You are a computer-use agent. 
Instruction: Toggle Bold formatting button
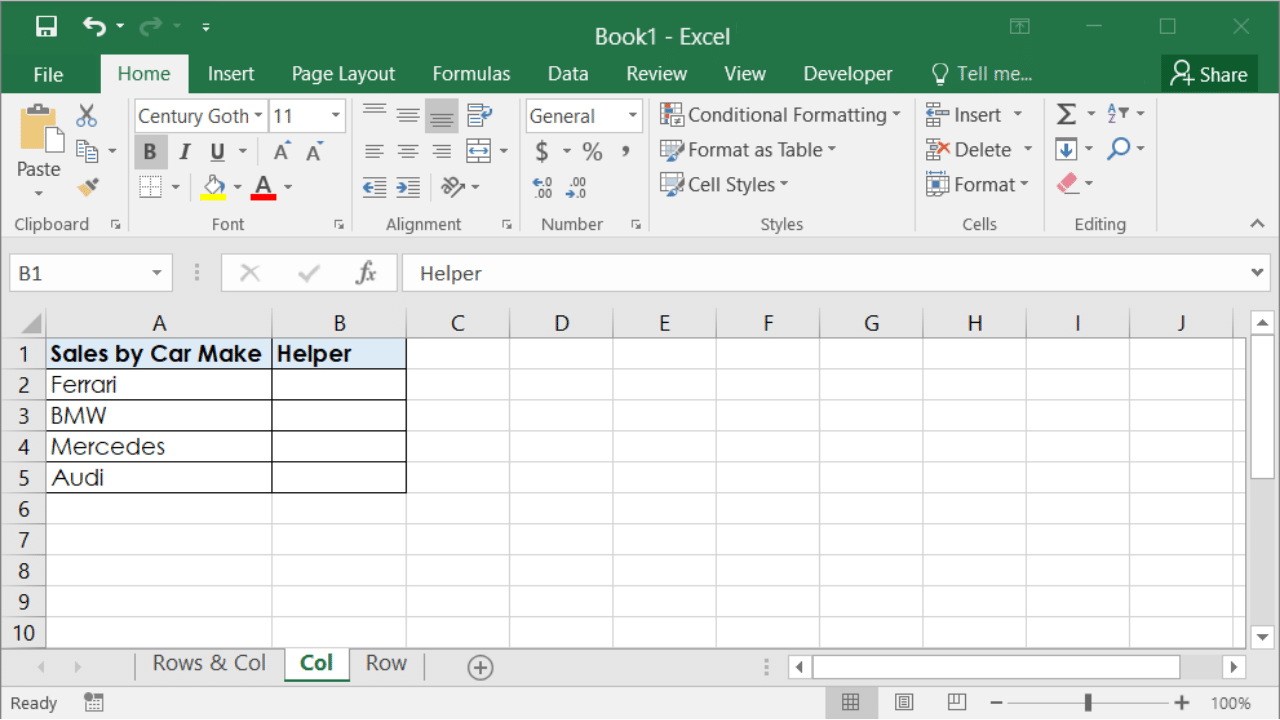pyautogui.click(x=150, y=152)
